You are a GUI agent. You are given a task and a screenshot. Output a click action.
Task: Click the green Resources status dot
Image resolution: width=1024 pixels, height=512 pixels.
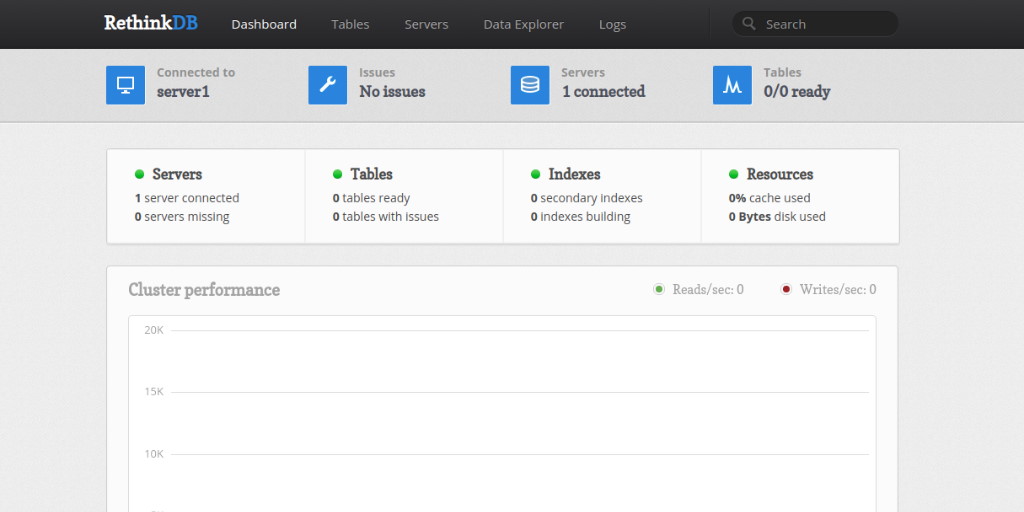pos(733,174)
